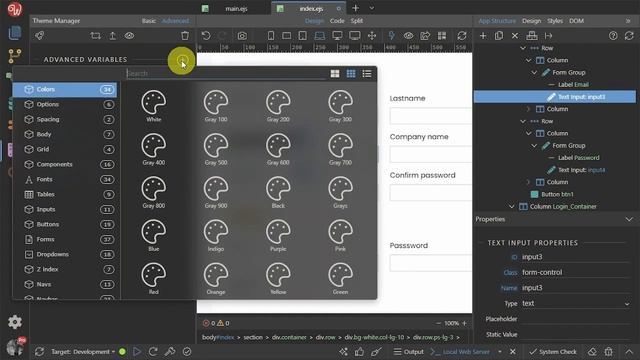Select the desktop monitor viewport icon
Image resolution: width=640 pixels, height=360 pixels.
coord(337,36)
